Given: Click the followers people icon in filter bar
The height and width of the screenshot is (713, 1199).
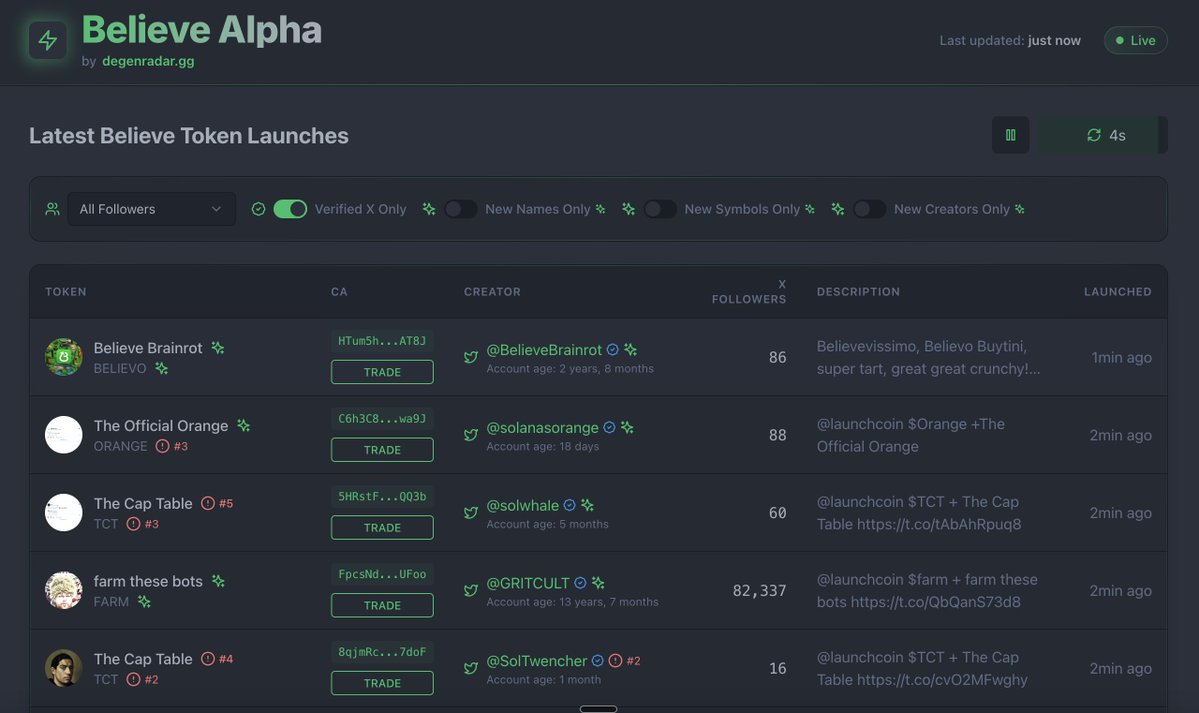Looking at the screenshot, I should pos(52,209).
